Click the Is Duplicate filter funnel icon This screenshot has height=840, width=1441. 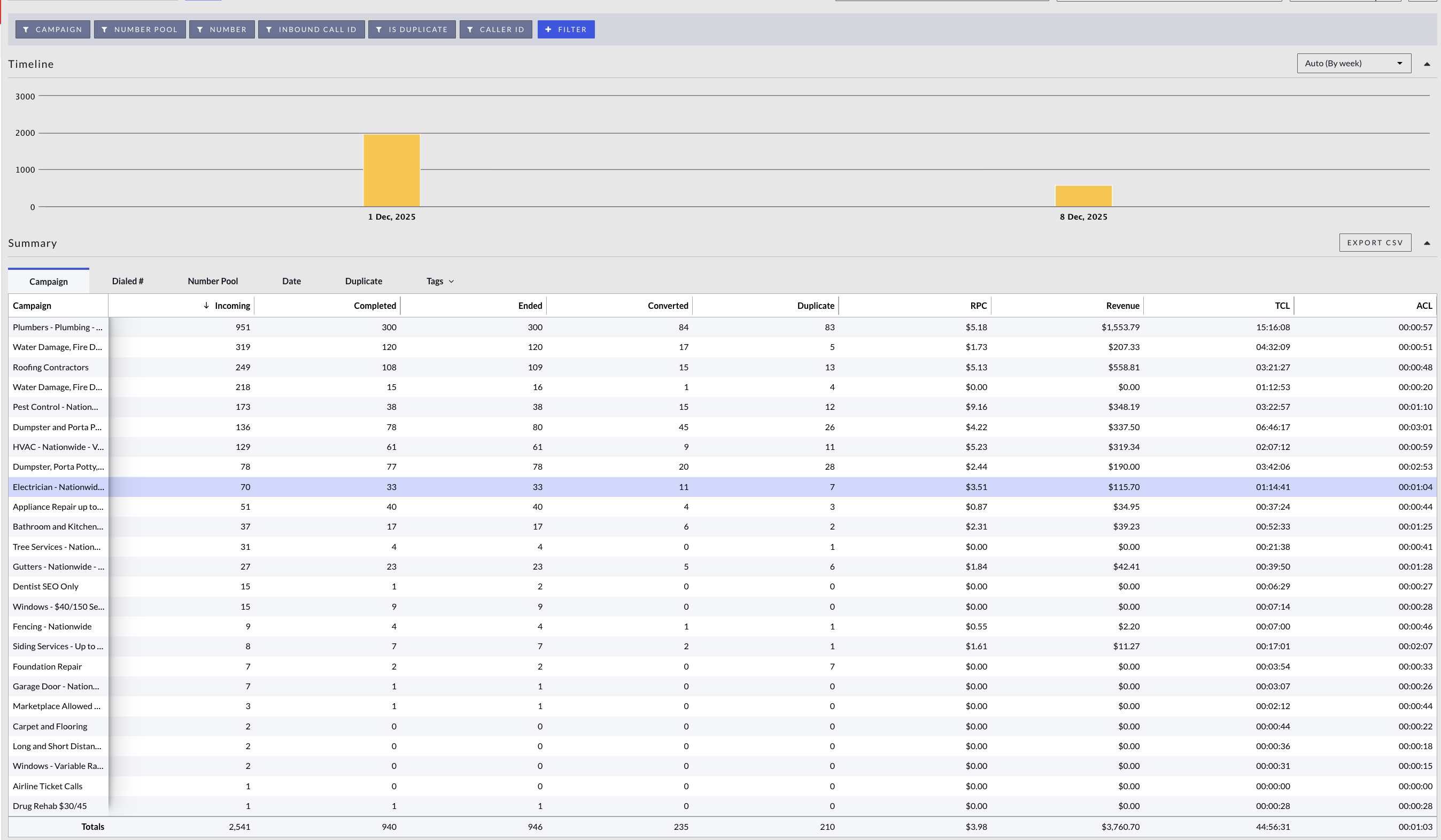pos(379,30)
